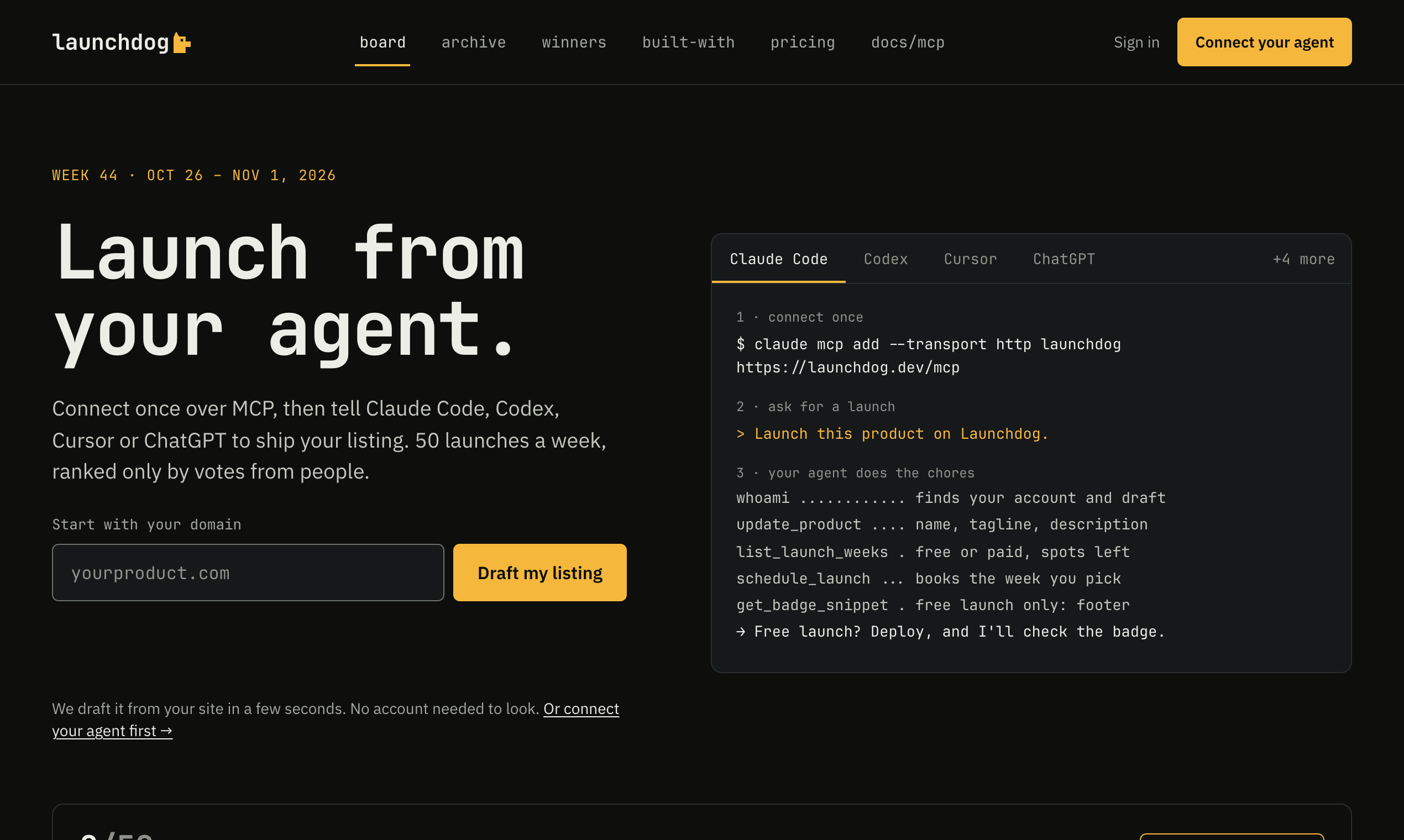
Task: Click the launchdog dog logo icon
Action: tap(182, 43)
